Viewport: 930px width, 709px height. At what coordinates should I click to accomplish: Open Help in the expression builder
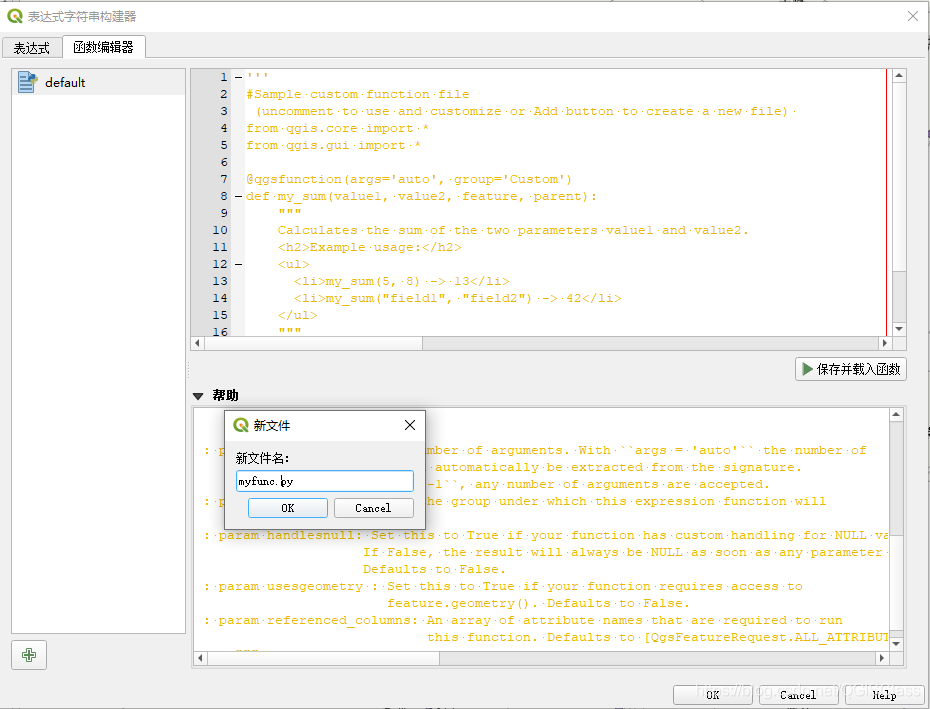884,695
